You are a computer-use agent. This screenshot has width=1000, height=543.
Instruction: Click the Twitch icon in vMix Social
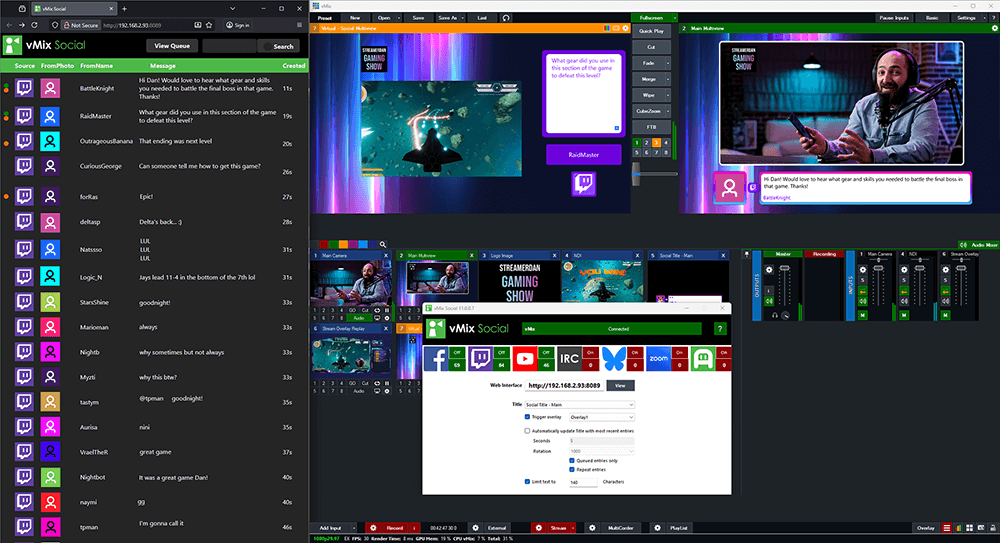pyautogui.click(x=480, y=358)
